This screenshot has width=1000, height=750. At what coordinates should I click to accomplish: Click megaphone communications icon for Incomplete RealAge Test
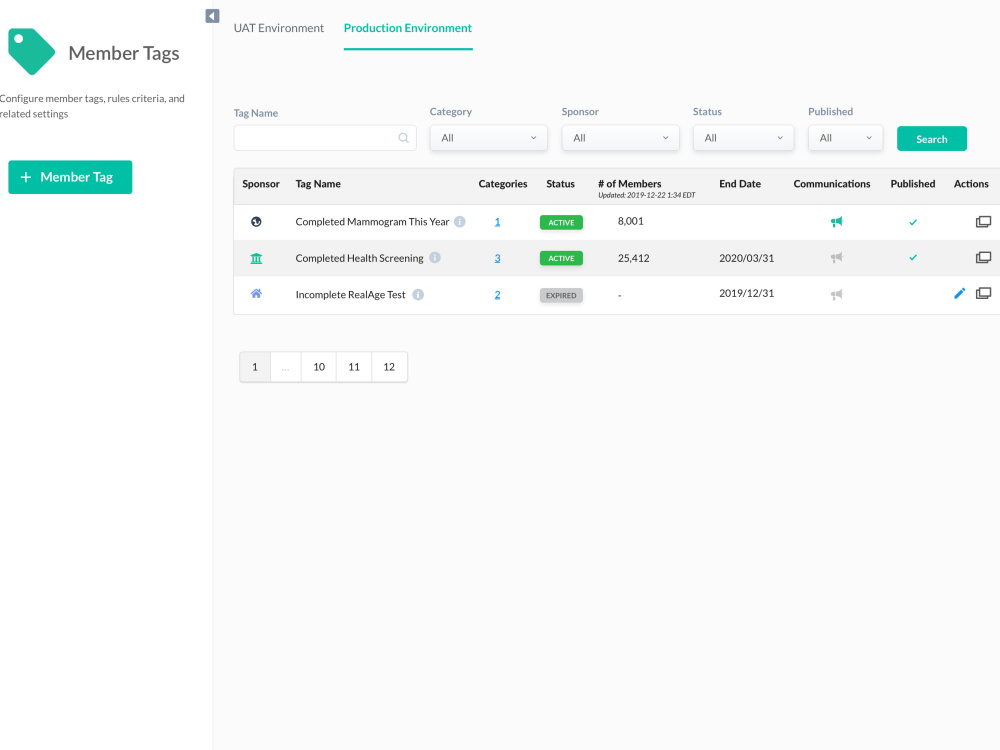tap(837, 295)
